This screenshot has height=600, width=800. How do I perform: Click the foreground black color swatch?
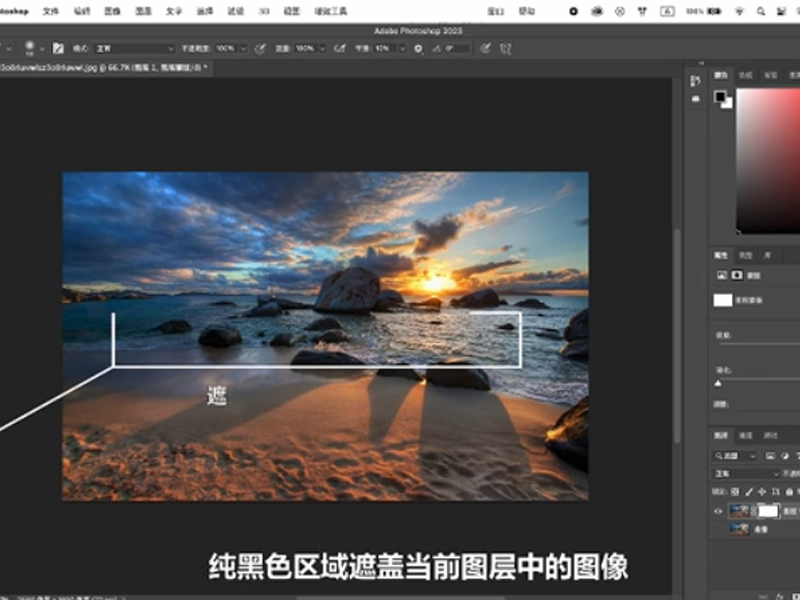(x=720, y=97)
